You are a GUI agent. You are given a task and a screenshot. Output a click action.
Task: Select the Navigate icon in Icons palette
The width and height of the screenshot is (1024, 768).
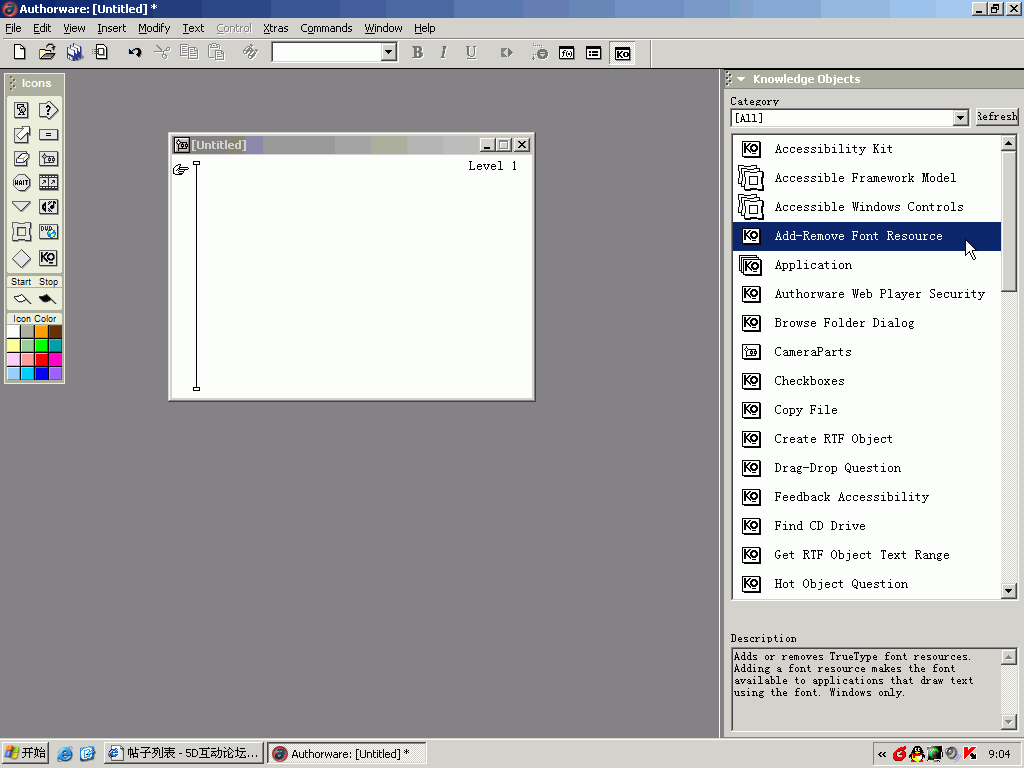click(22, 207)
